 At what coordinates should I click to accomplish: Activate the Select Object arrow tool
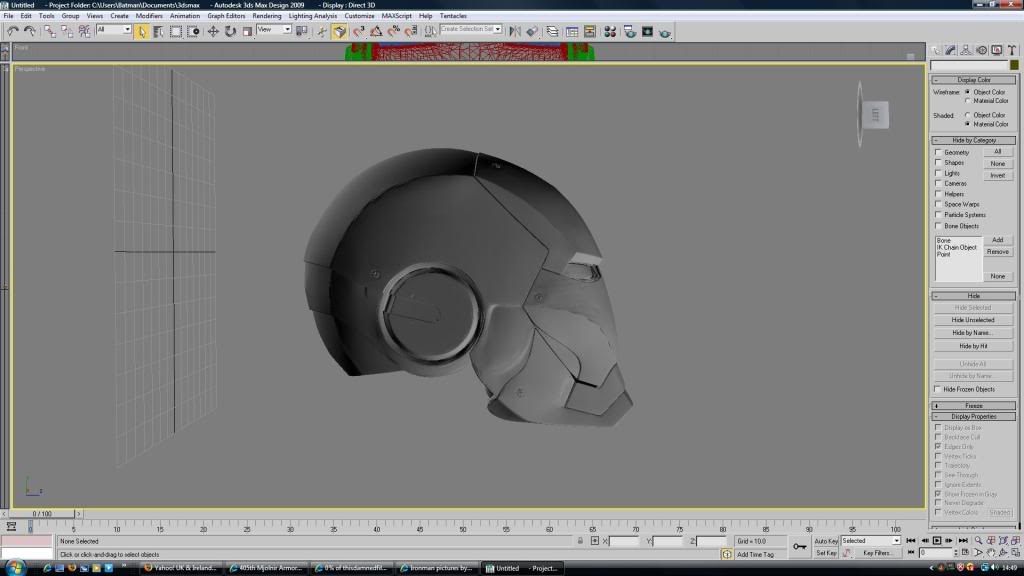(142, 31)
